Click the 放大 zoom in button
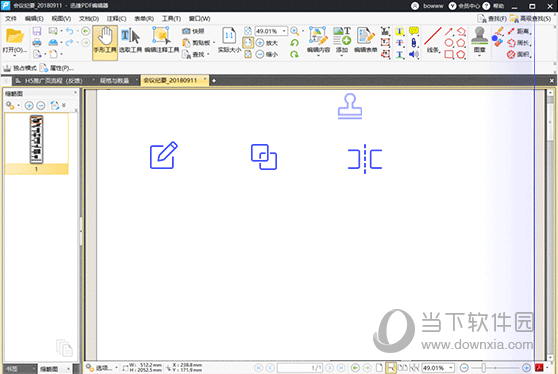The image size is (558, 374). [267, 43]
